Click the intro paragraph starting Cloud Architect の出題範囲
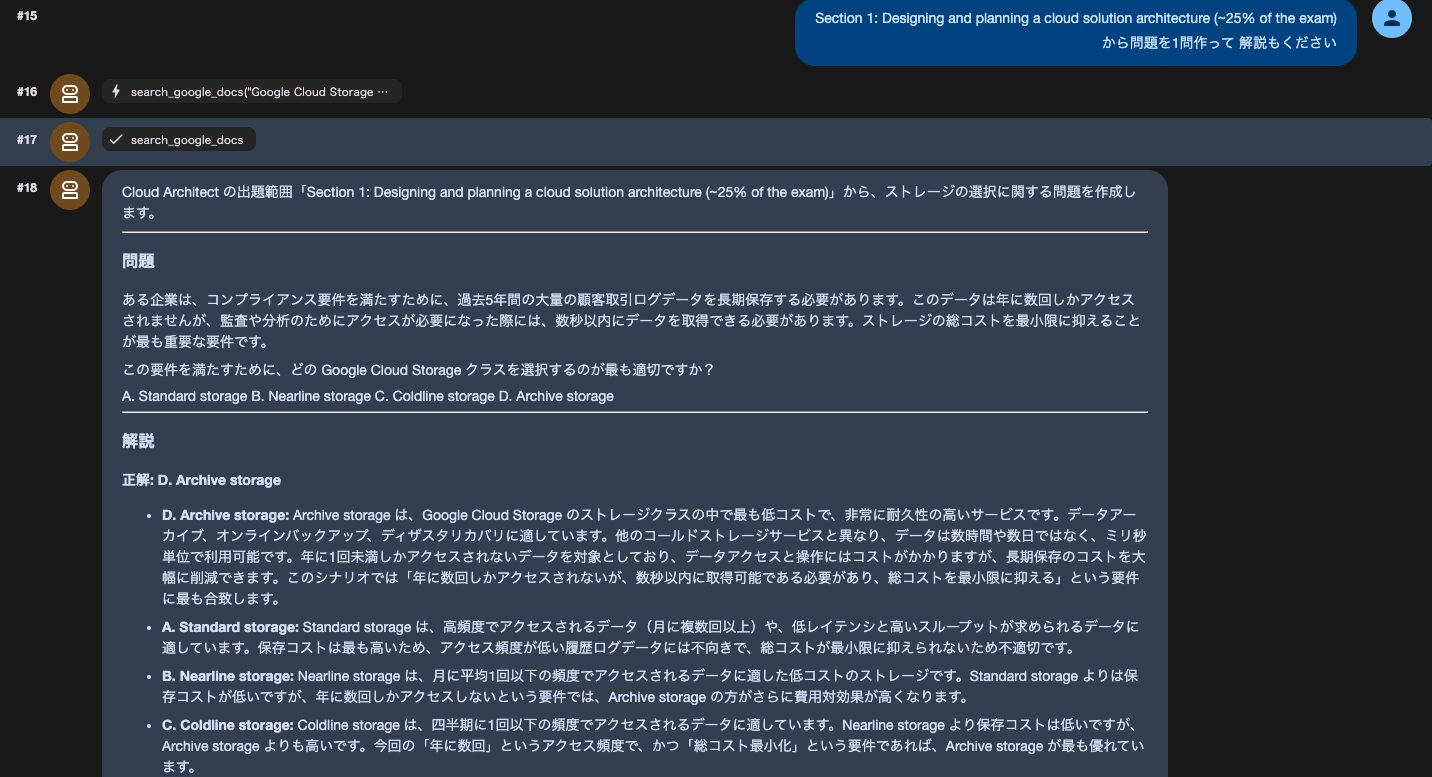 coord(629,202)
